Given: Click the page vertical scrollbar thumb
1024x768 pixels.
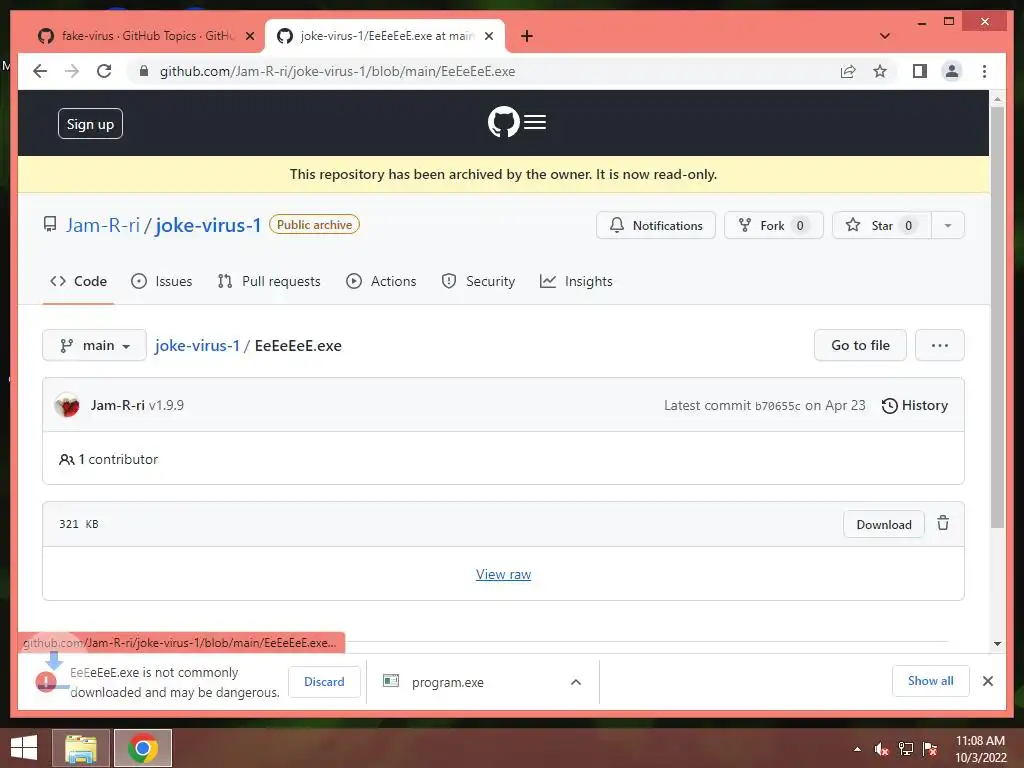Looking at the screenshot, I should (x=997, y=317).
